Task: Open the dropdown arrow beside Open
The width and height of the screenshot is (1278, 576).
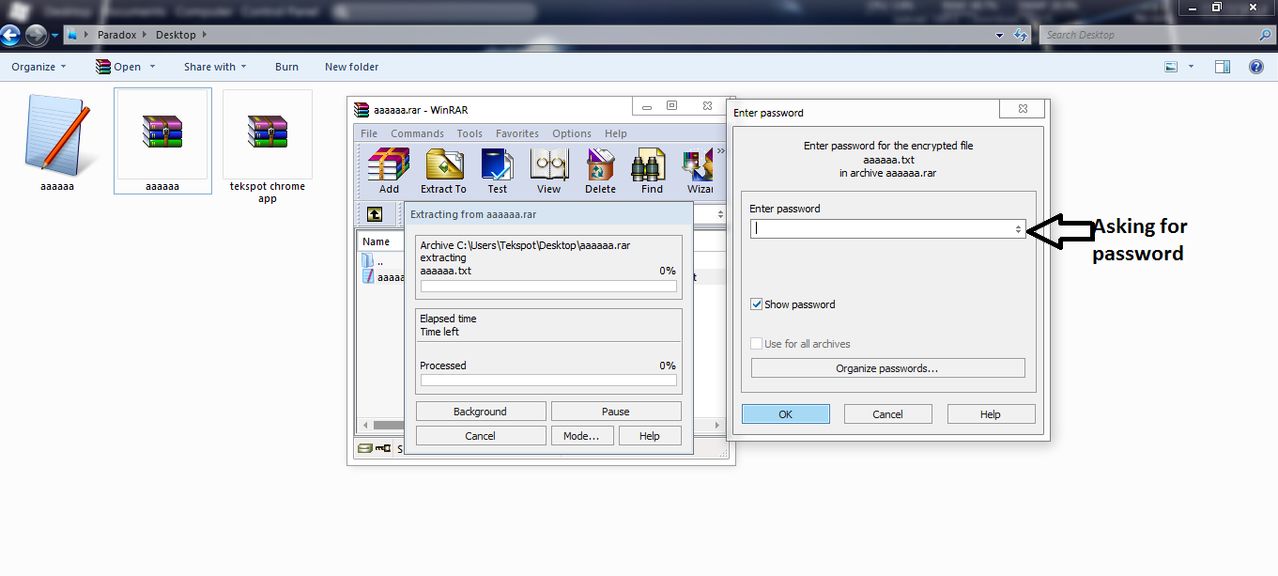Action: coord(153,67)
